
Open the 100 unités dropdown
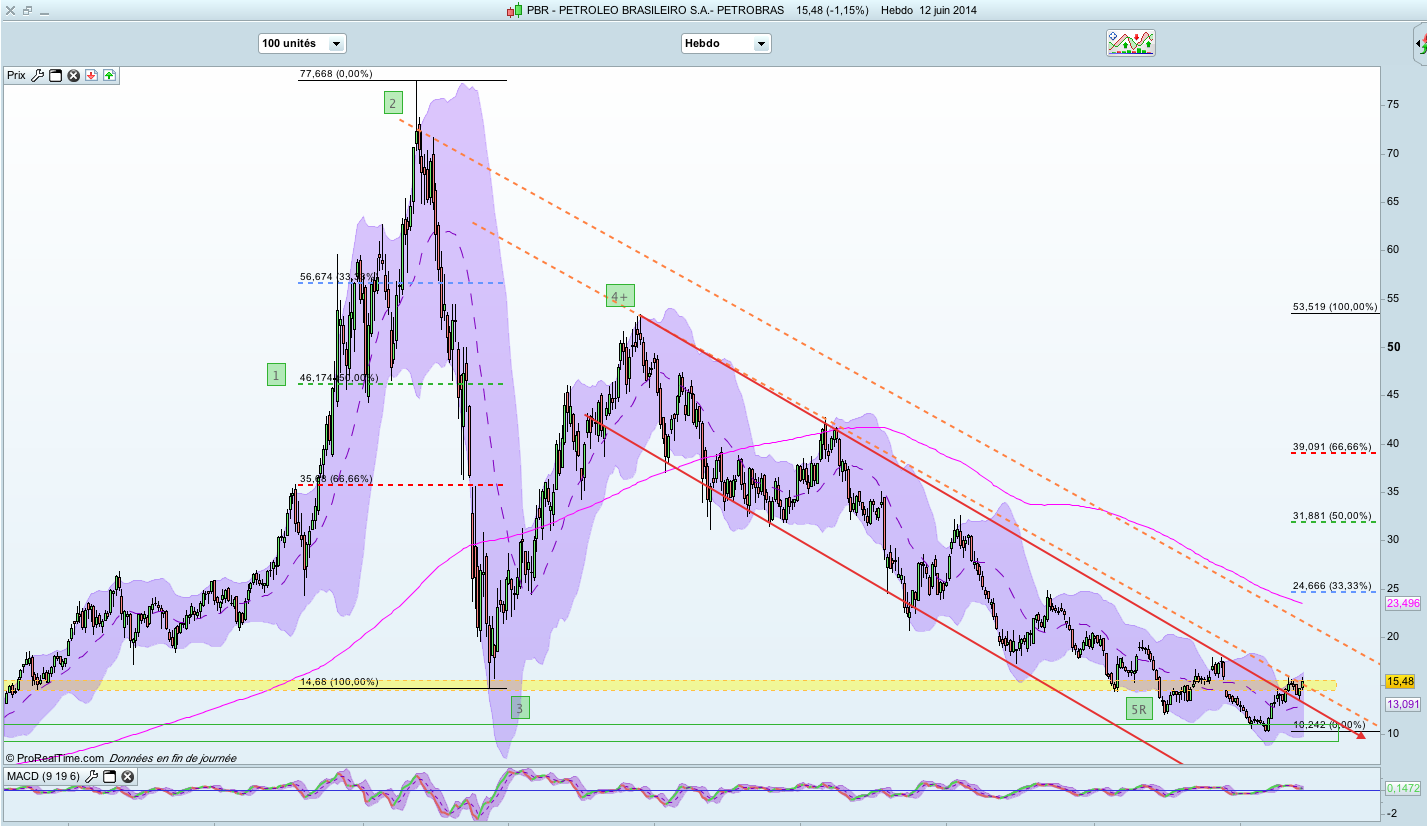302,43
